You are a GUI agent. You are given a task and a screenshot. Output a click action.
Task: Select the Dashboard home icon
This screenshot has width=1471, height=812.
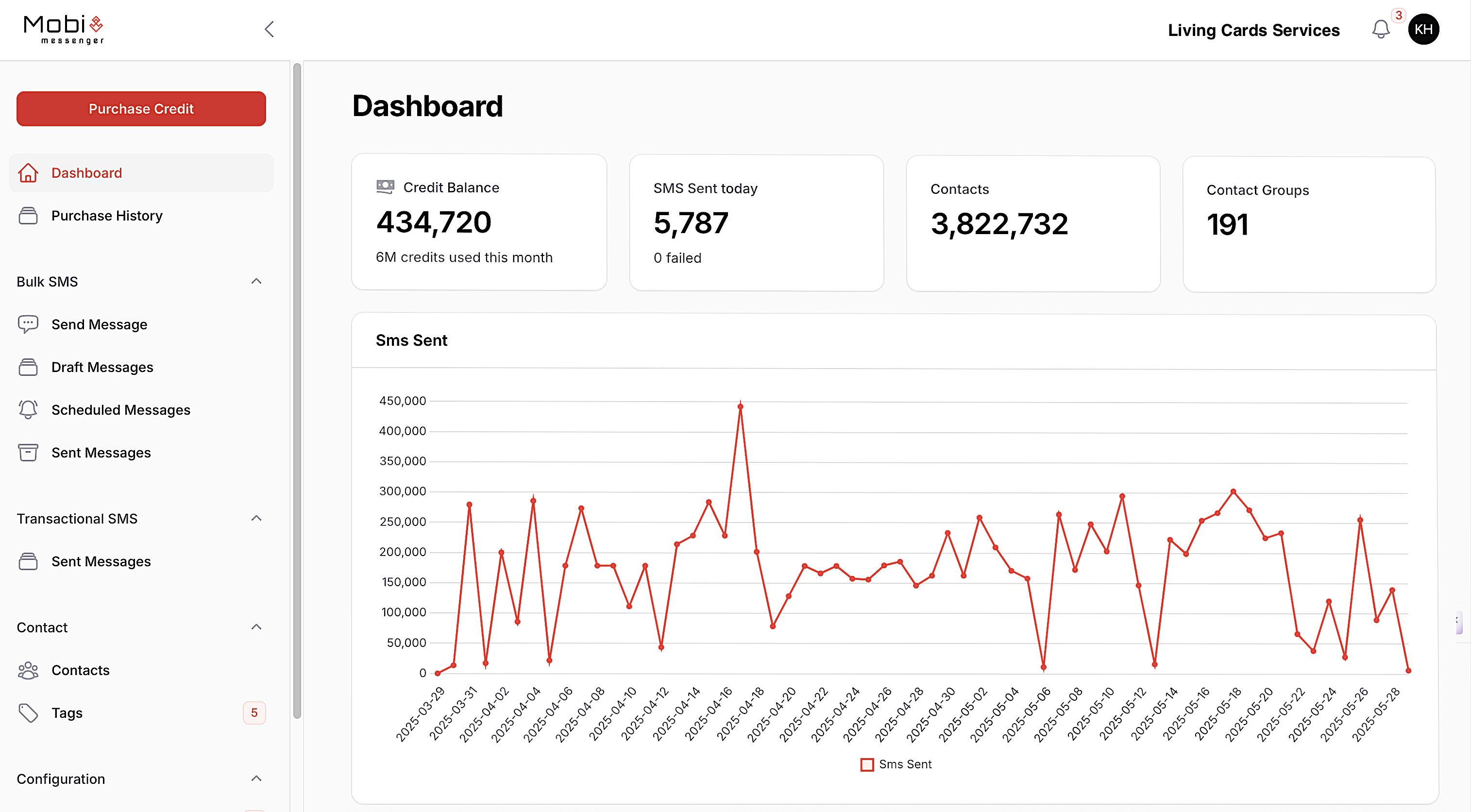coord(29,172)
